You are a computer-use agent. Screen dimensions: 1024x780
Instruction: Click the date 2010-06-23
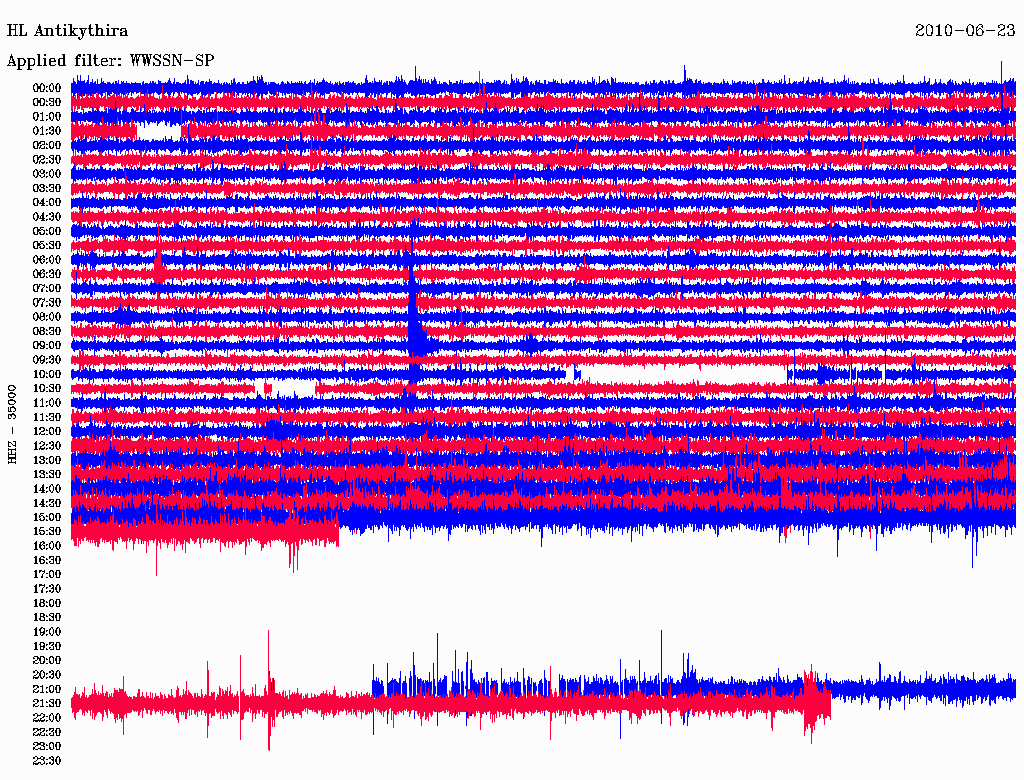(965, 30)
